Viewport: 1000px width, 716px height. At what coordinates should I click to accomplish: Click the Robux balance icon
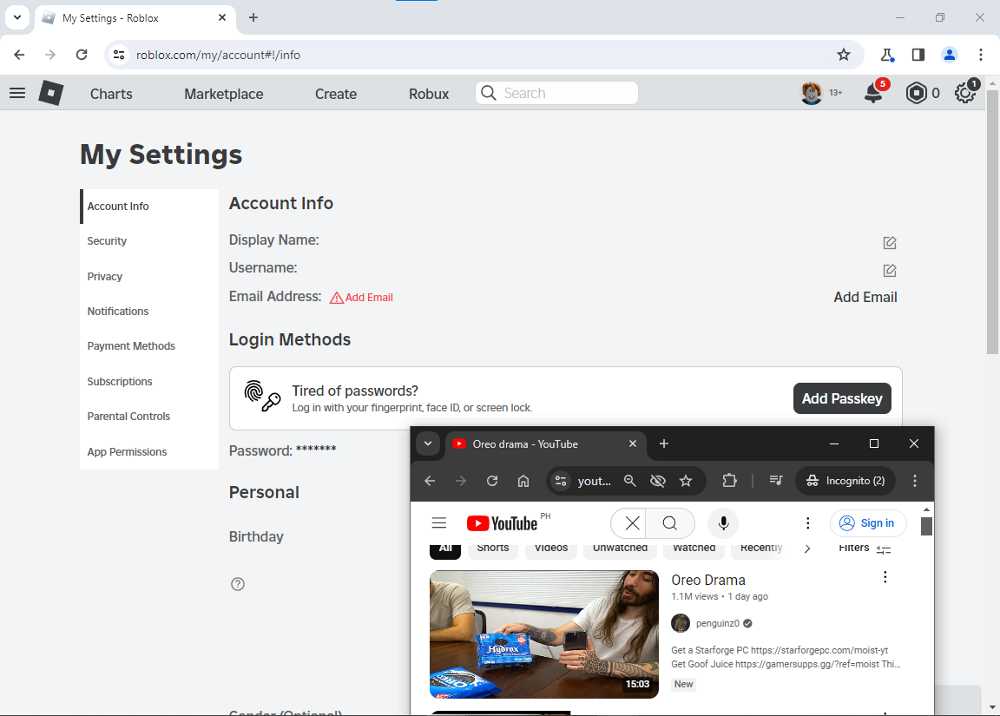pyautogui.click(x=917, y=93)
